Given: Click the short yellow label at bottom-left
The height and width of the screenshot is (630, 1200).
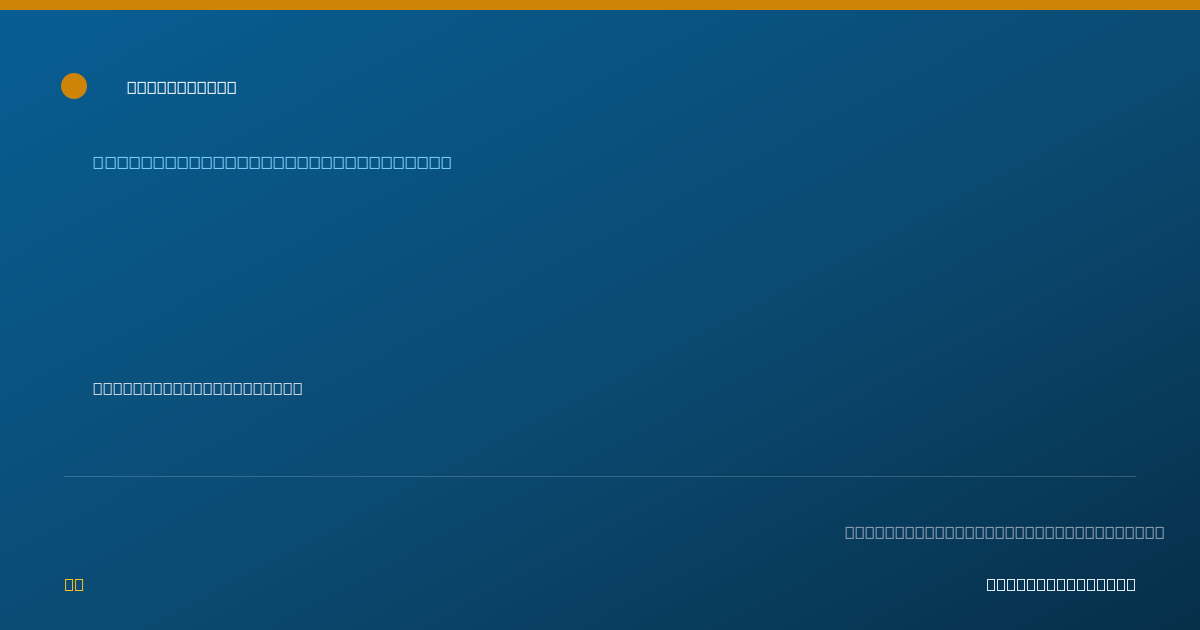Looking at the screenshot, I should (x=74, y=584).
